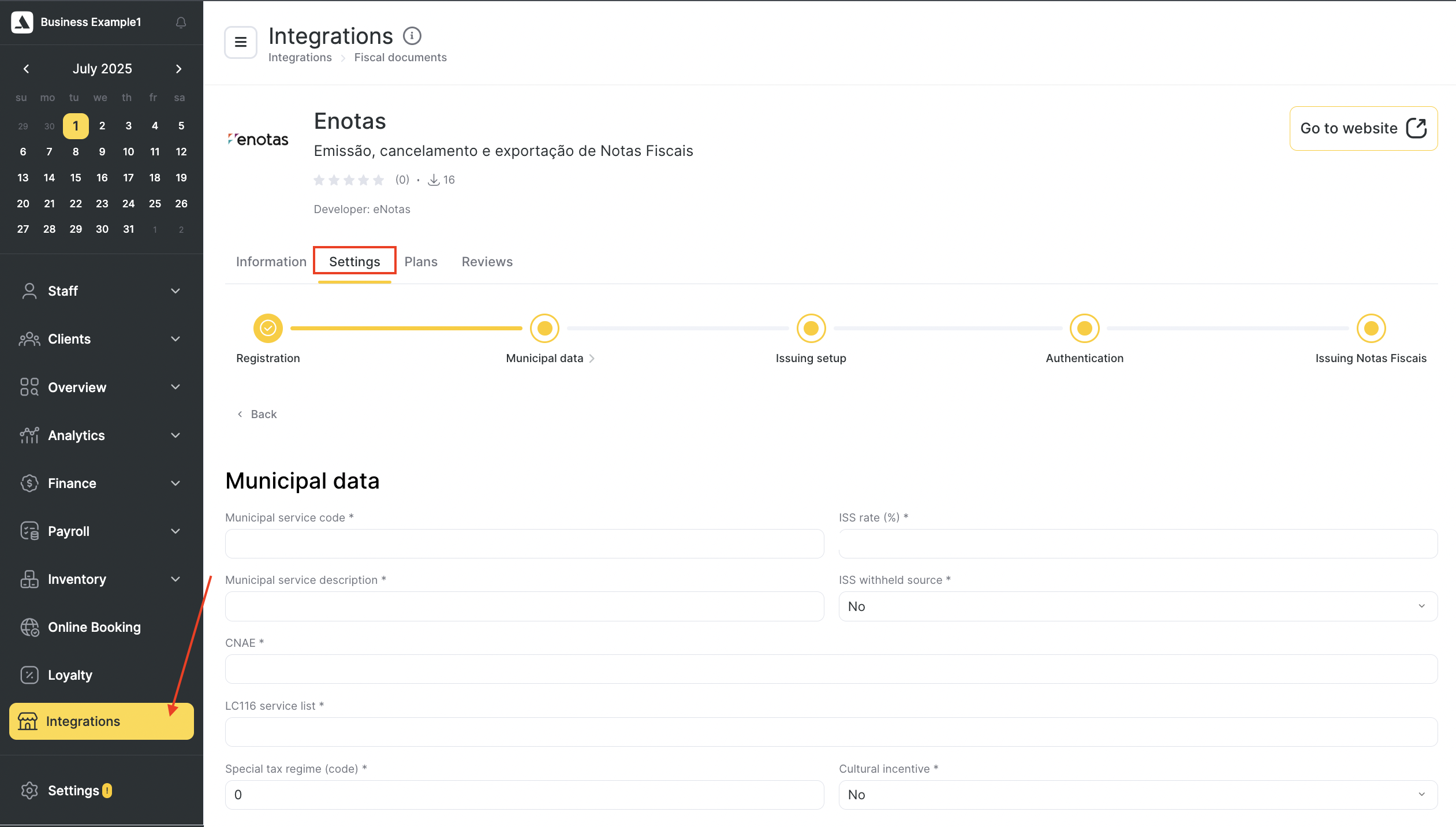1456x827 pixels.
Task: Click the external link icon in Go to website
Action: 1416,128
